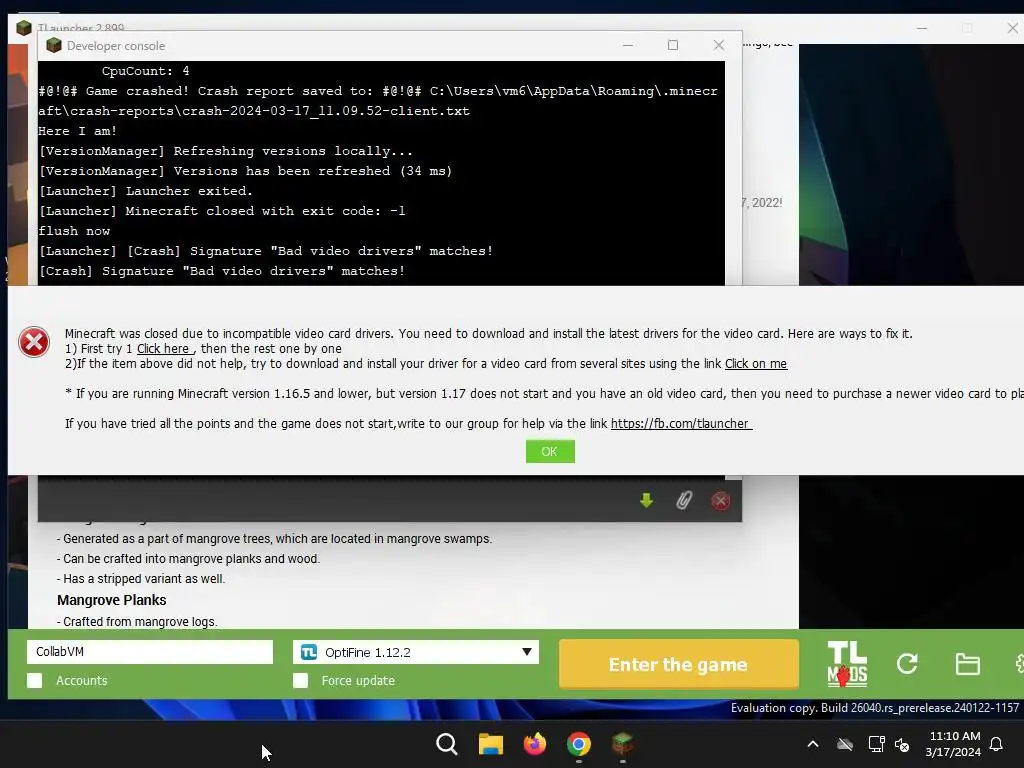Toggle the Accounts checkbox
This screenshot has width=1024, height=768.
pos(35,680)
